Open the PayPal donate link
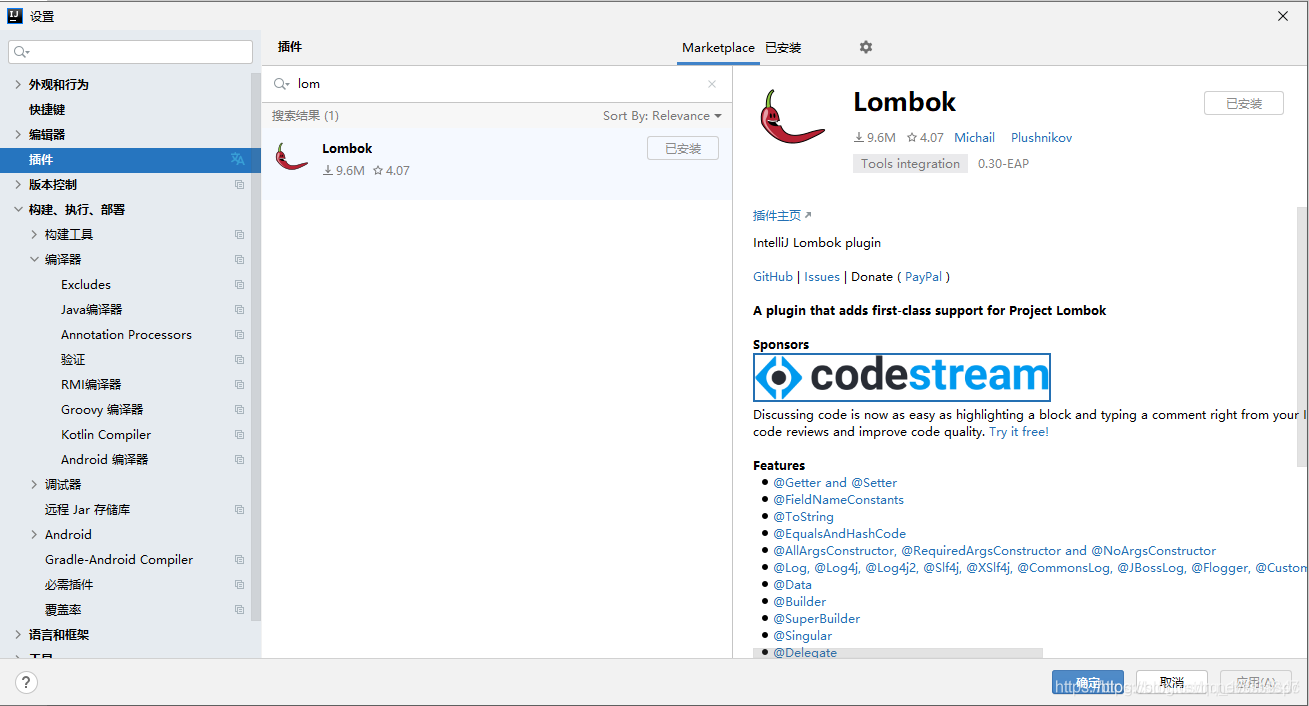This screenshot has width=1309, height=706. pyautogui.click(x=924, y=276)
